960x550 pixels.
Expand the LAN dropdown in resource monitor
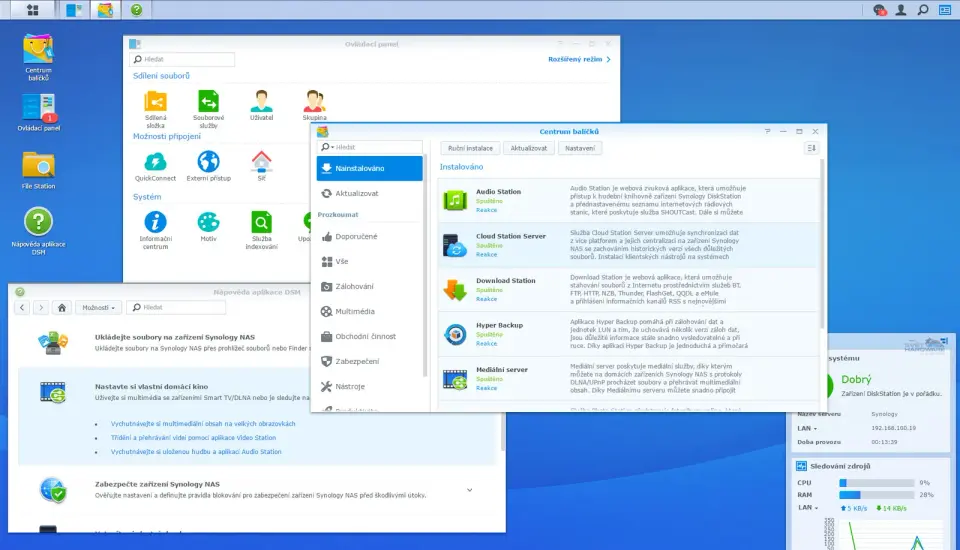tap(817, 508)
